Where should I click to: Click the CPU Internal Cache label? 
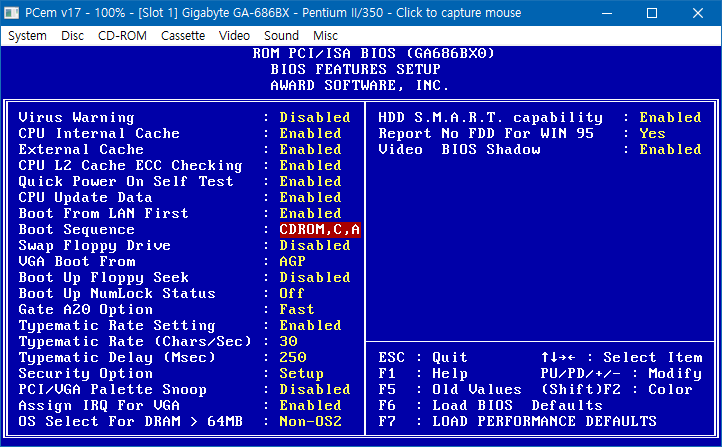pyautogui.click(x=99, y=133)
